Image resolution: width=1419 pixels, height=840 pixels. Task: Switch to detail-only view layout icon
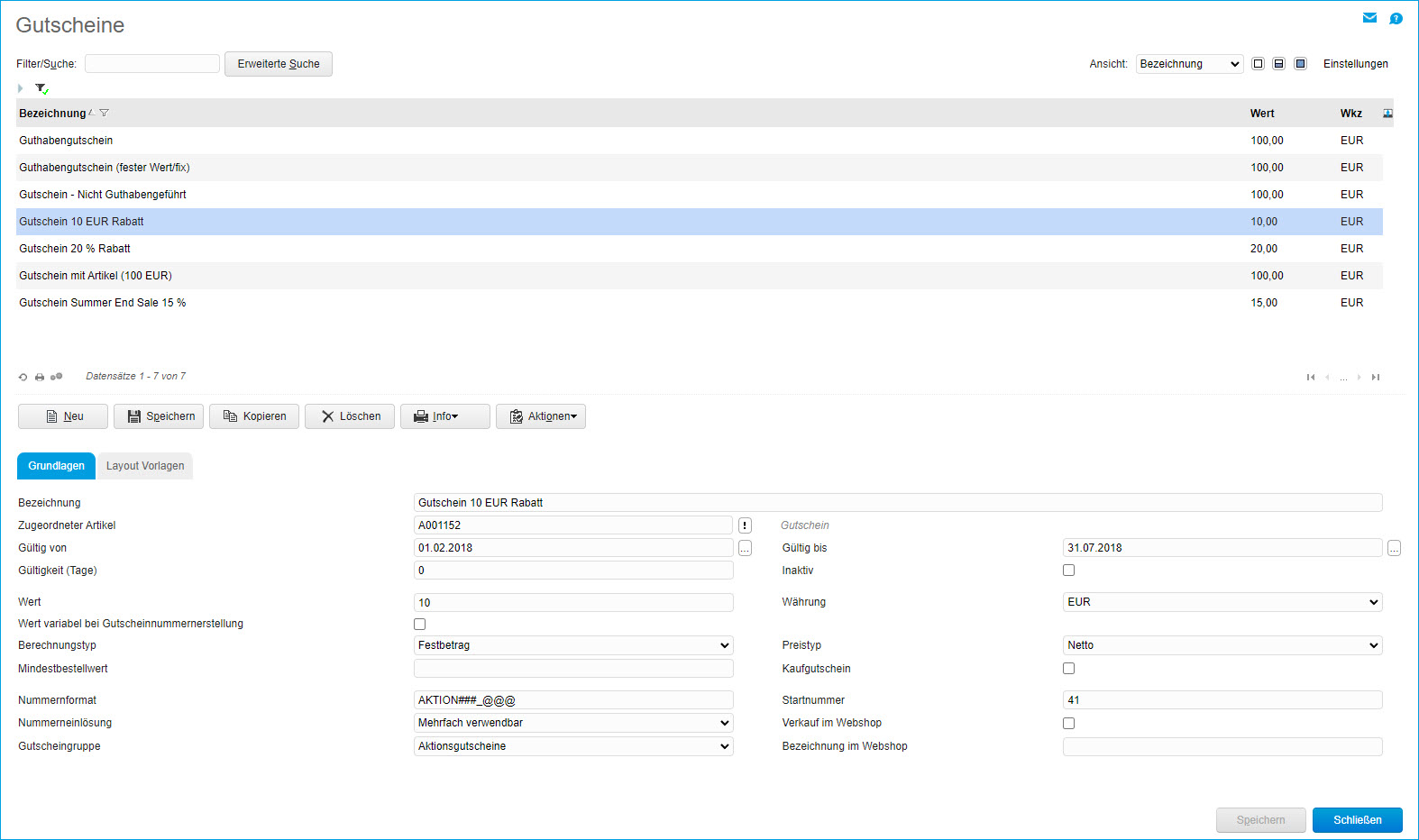coord(1300,64)
